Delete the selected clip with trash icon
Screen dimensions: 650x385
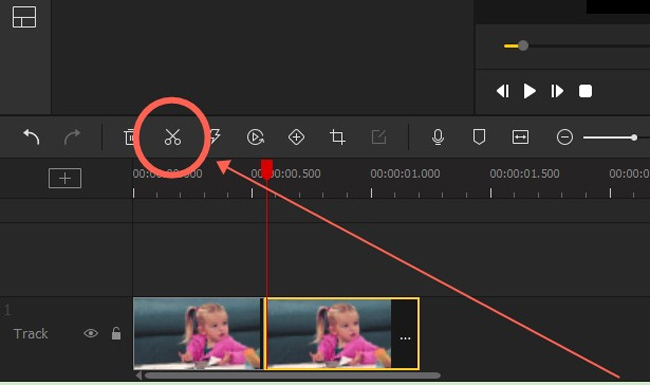(129, 137)
